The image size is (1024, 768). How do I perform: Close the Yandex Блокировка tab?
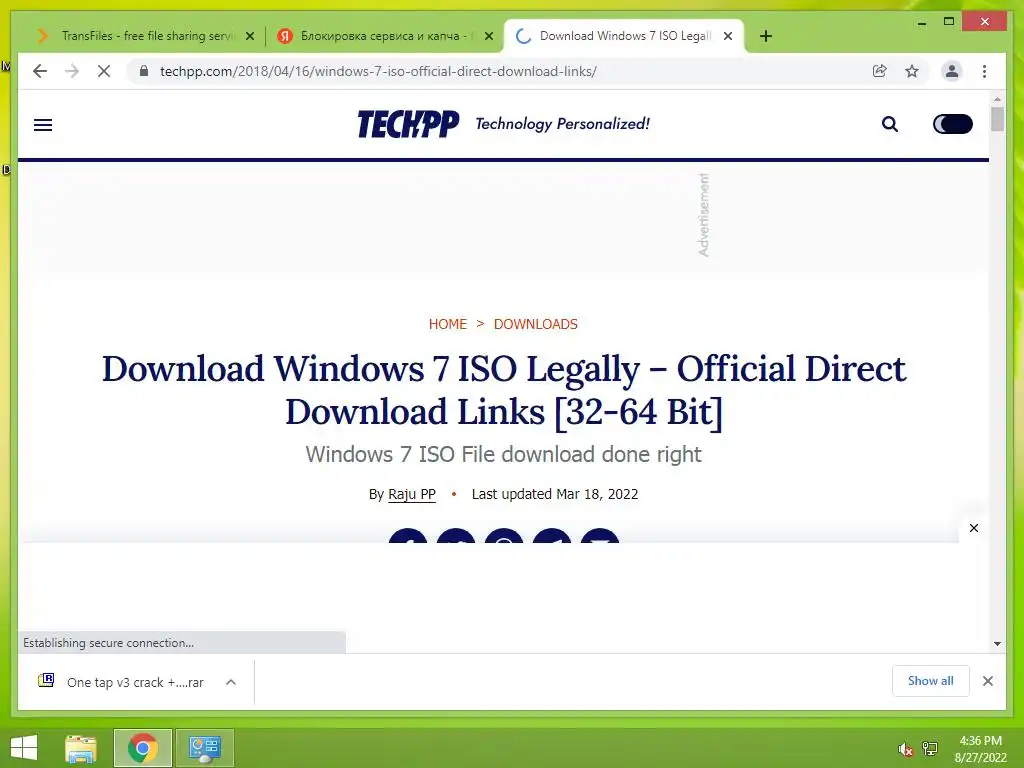(x=488, y=36)
